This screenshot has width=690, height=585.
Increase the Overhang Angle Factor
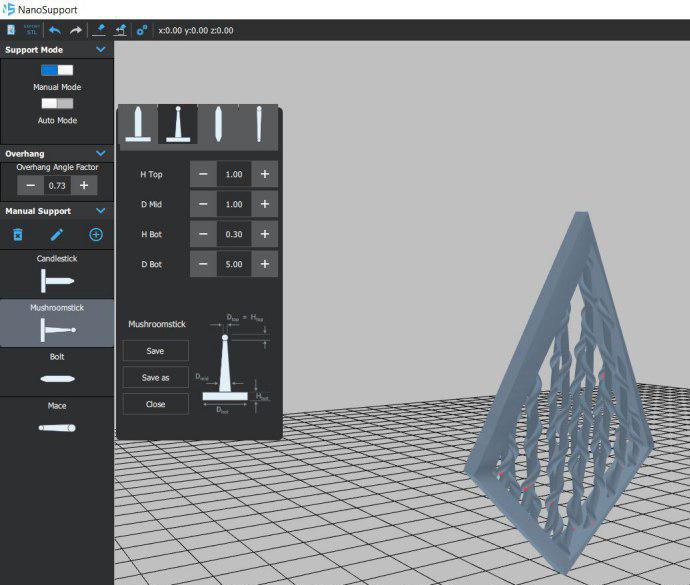click(x=84, y=185)
